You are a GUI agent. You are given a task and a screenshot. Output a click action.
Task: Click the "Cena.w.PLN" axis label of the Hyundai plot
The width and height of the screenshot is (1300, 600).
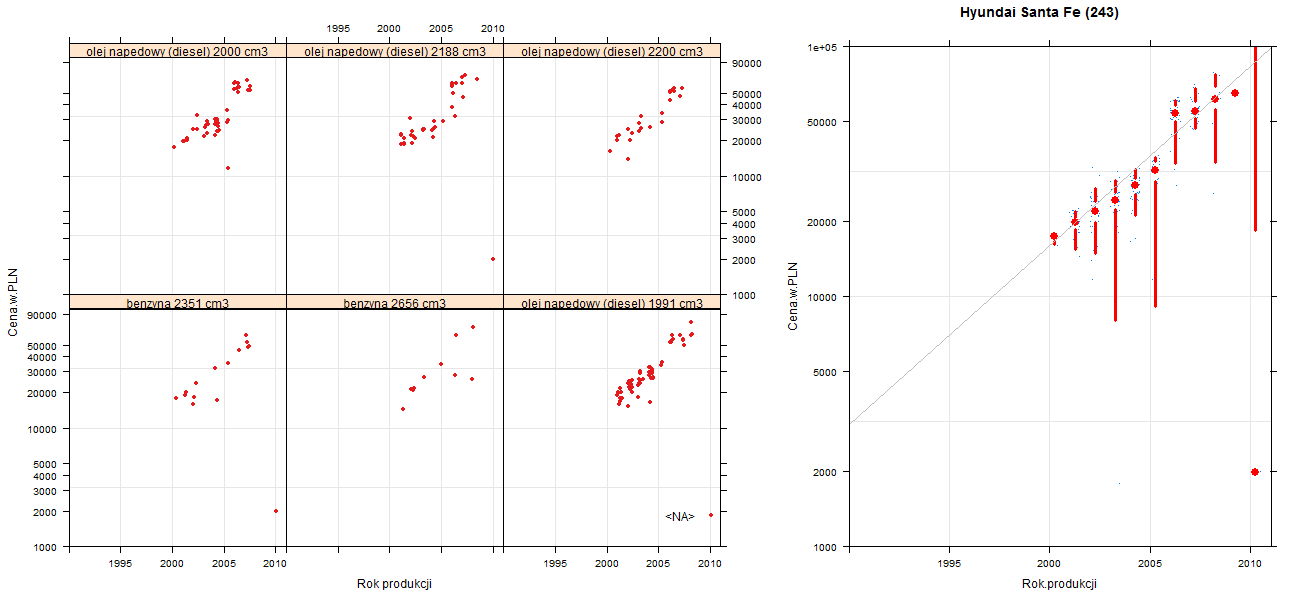(792, 296)
